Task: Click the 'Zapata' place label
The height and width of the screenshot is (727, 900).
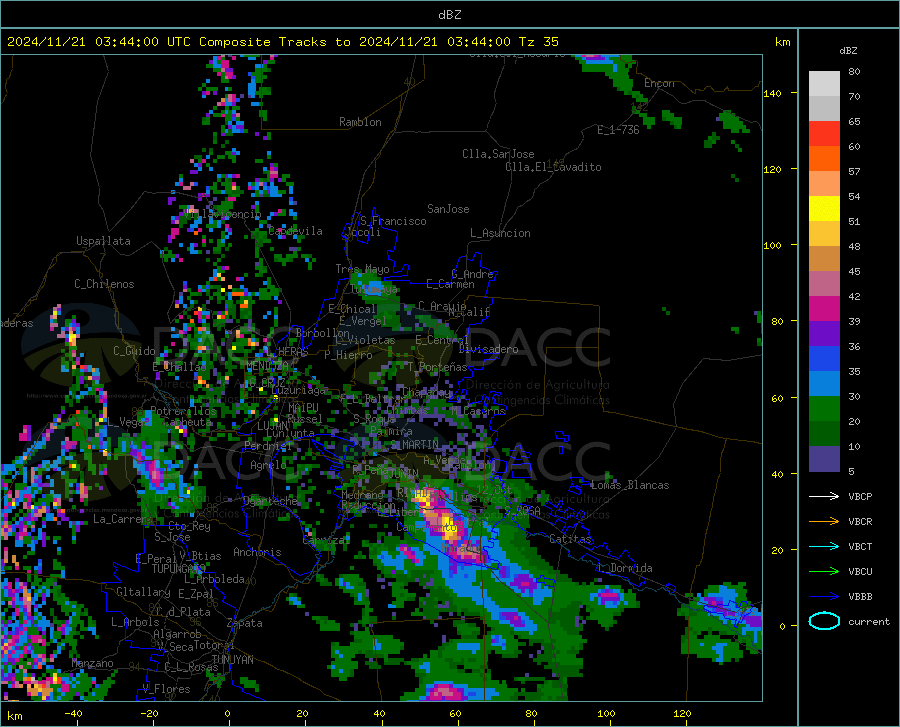Action: [x=245, y=623]
